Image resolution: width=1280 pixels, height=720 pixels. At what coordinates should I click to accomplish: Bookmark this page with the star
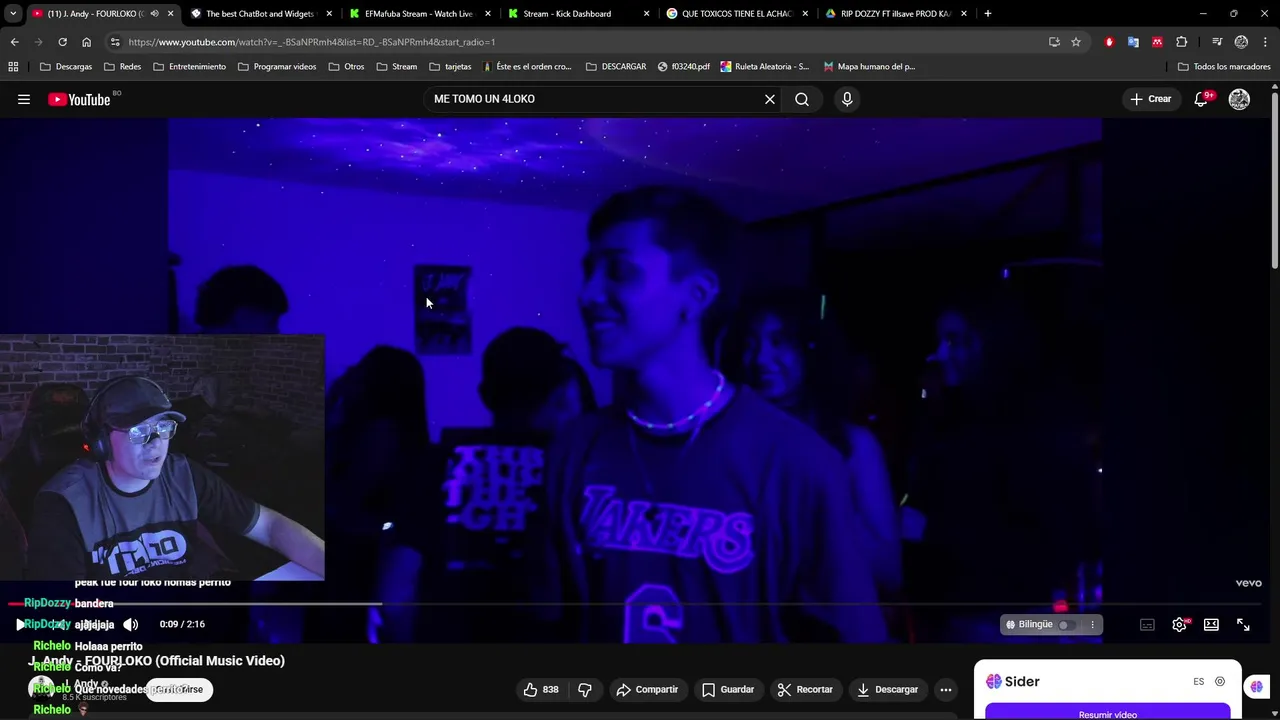click(x=1076, y=42)
